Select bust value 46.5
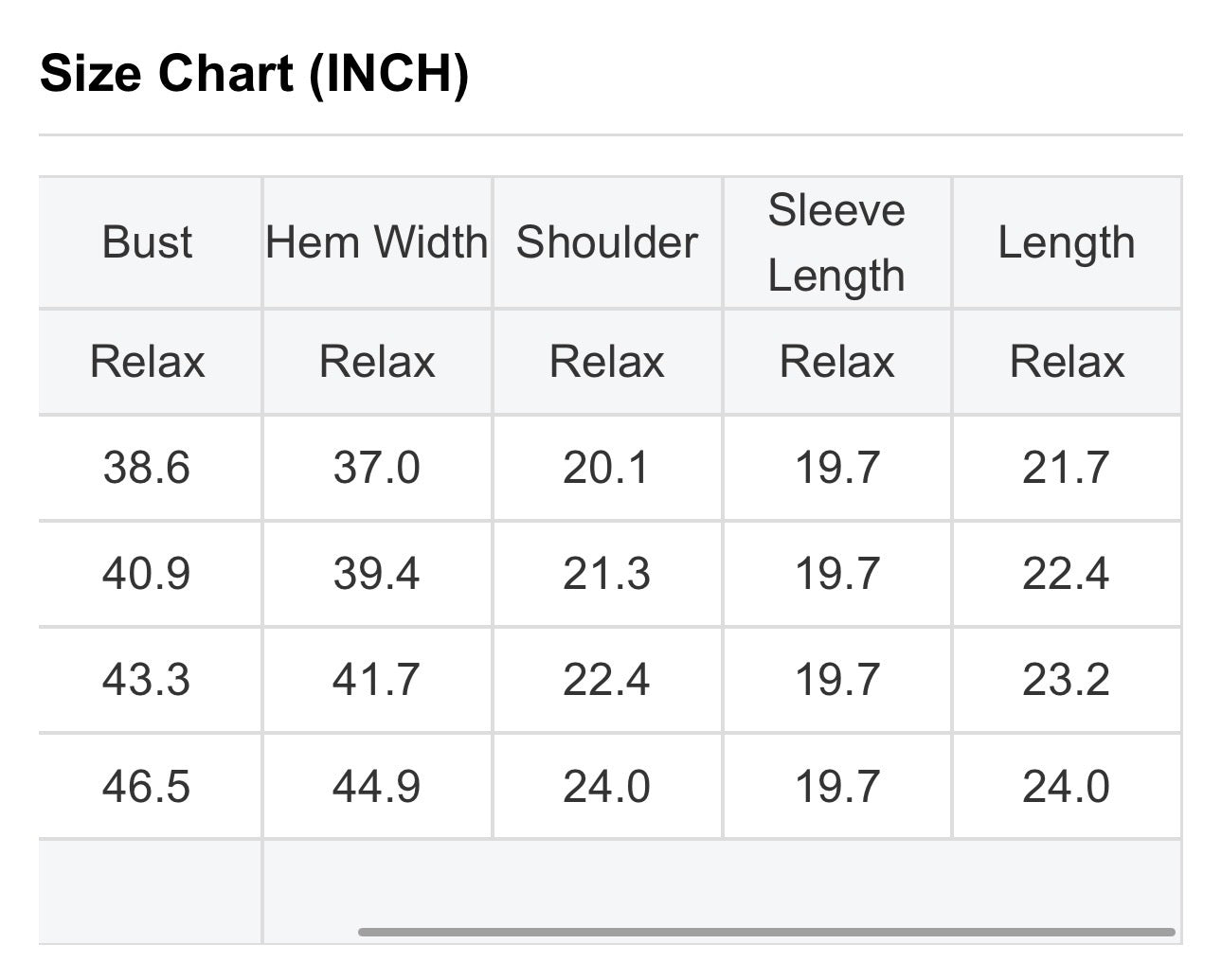This screenshot has height=980, width=1222. coord(147,787)
